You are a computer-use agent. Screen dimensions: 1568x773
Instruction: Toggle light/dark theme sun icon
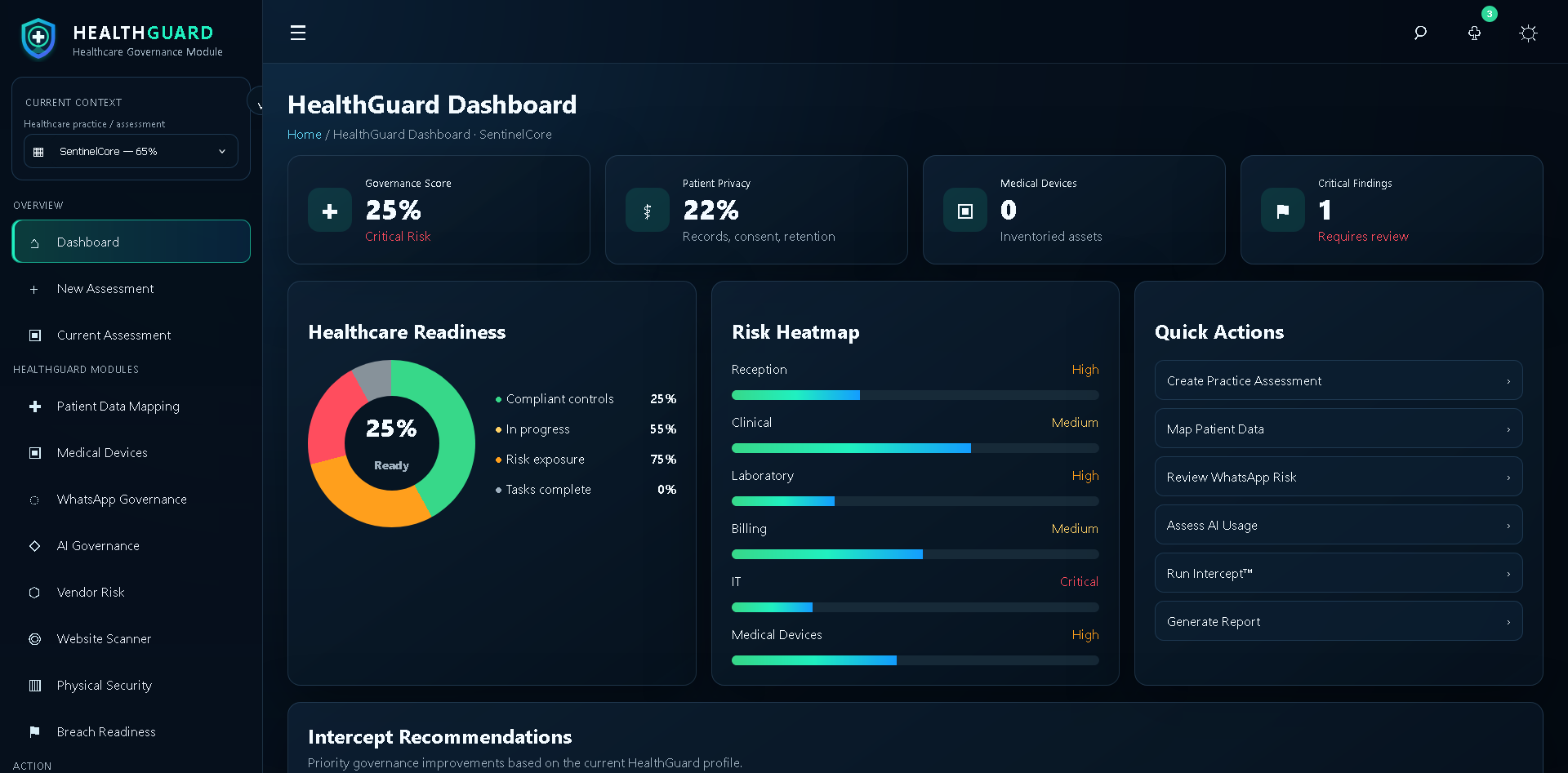[x=1528, y=33]
